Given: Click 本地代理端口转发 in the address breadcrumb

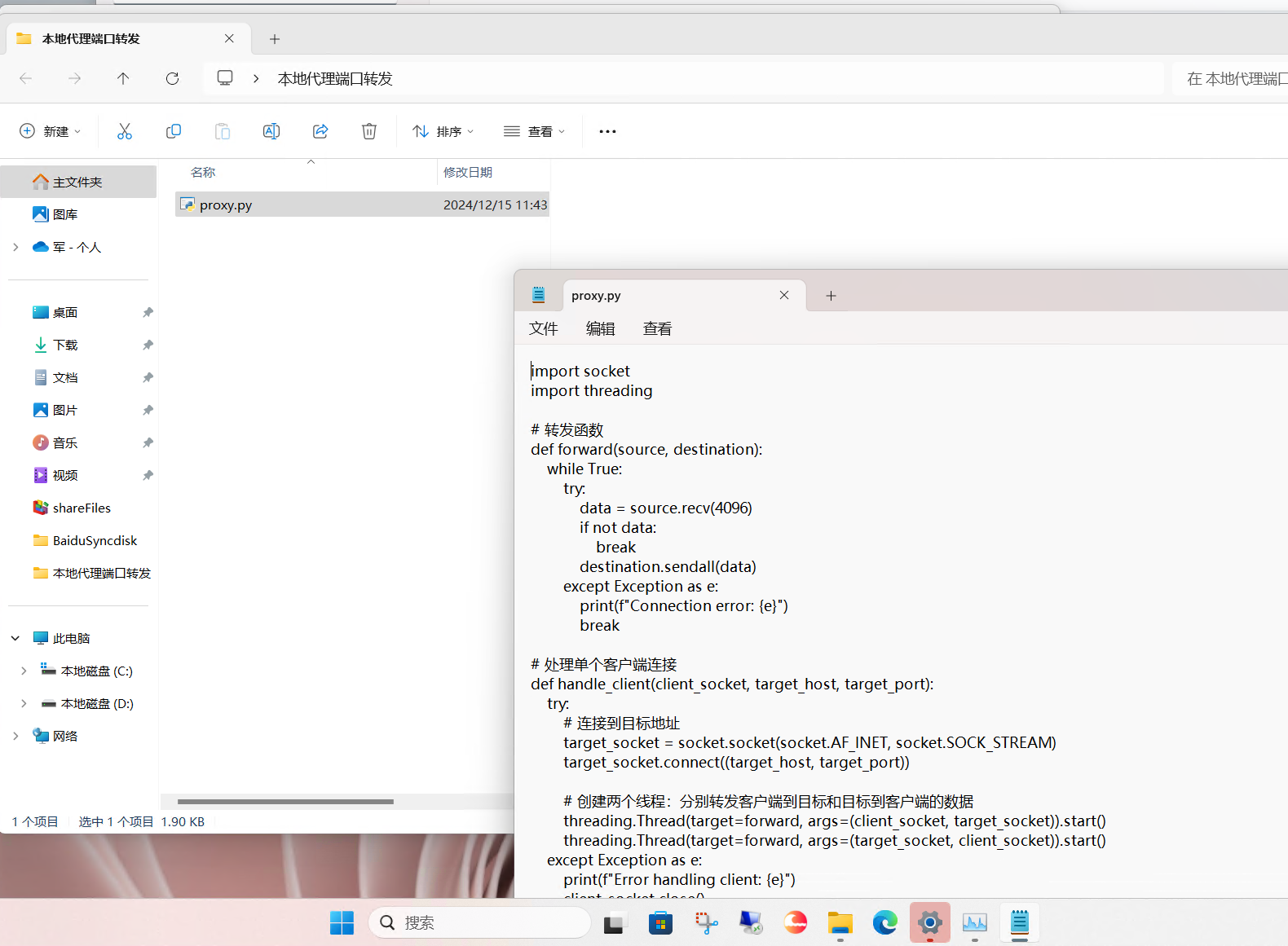Looking at the screenshot, I should (x=335, y=78).
